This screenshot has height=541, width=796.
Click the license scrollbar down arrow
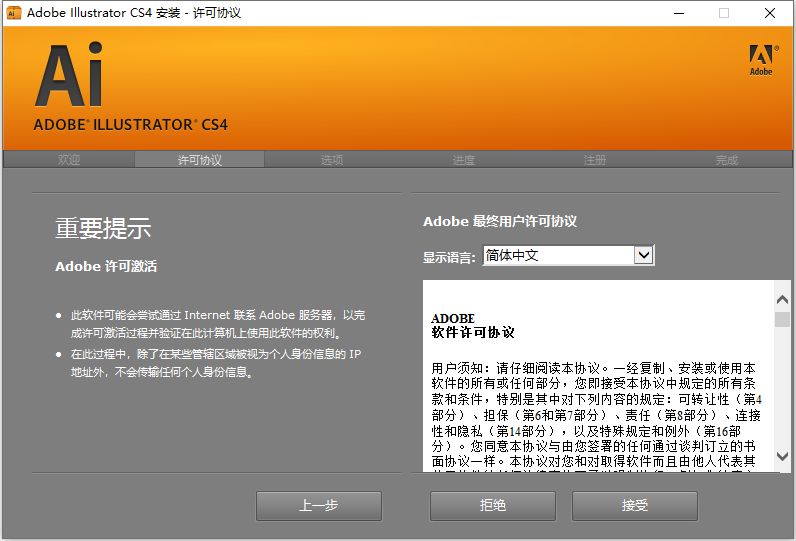click(x=782, y=456)
